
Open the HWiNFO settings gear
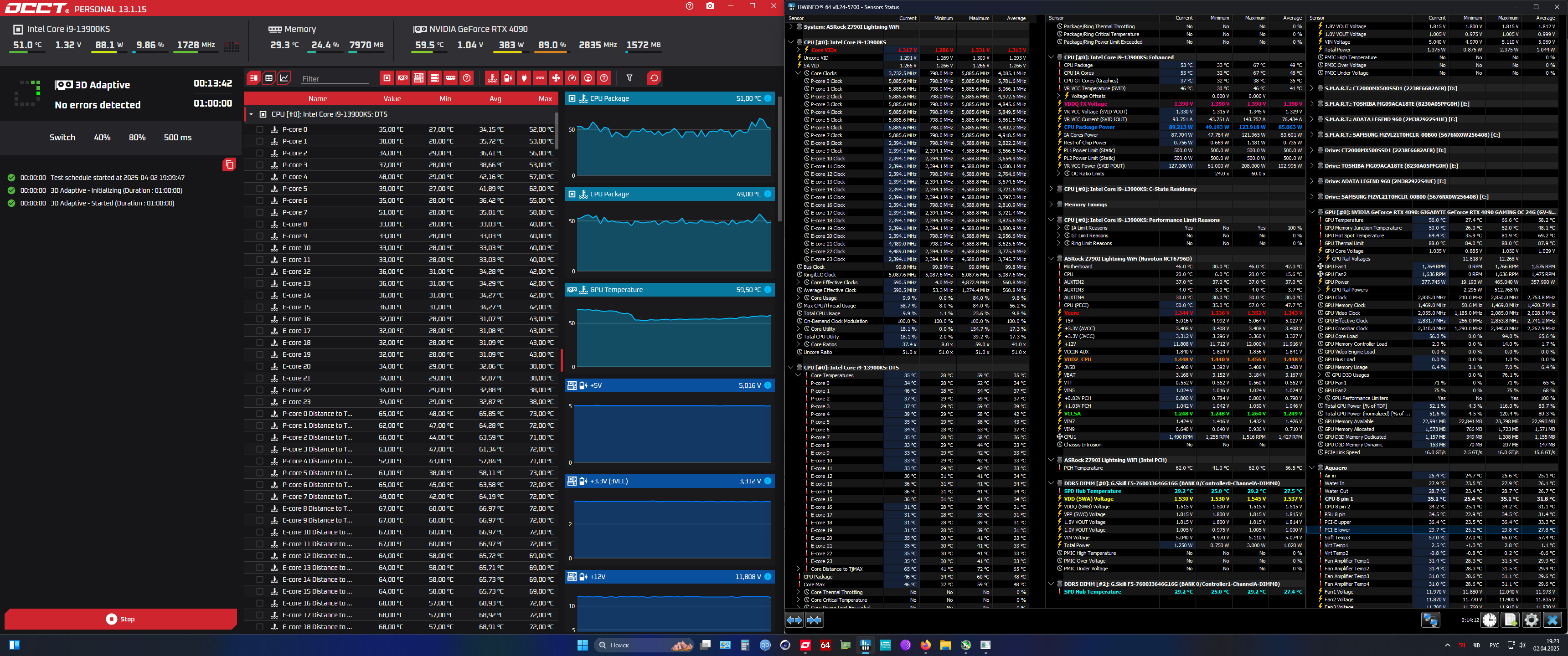click(x=1531, y=620)
